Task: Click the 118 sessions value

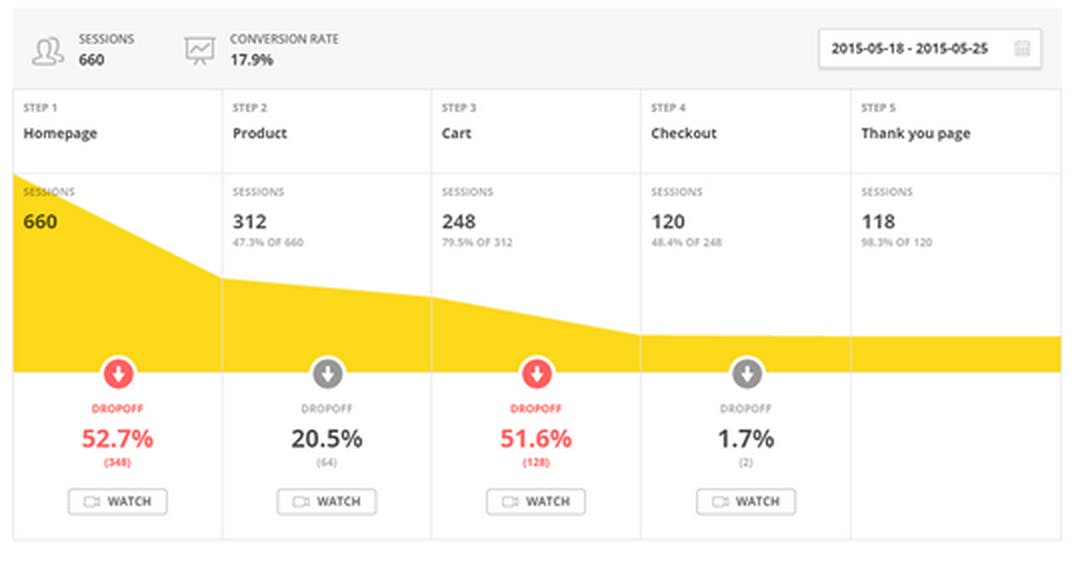Action: pyautogui.click(x=878, y=222)
